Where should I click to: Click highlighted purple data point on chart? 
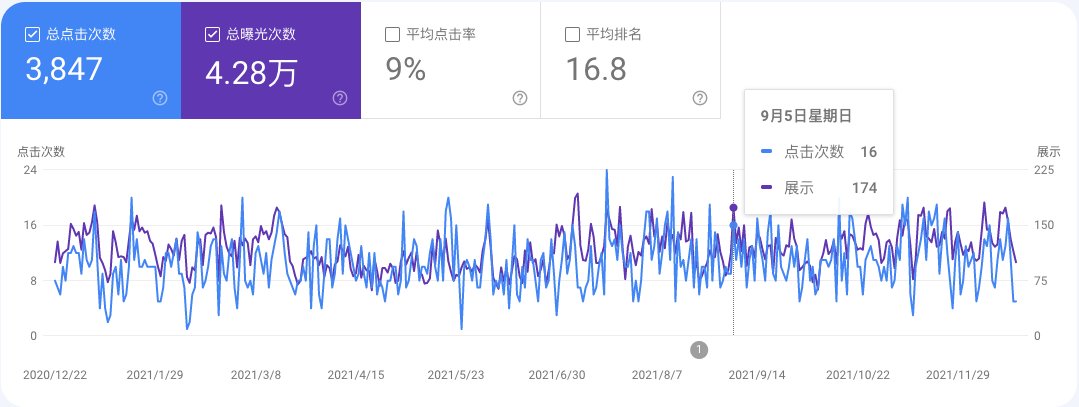pyautogui.click(x=734, y=208)
